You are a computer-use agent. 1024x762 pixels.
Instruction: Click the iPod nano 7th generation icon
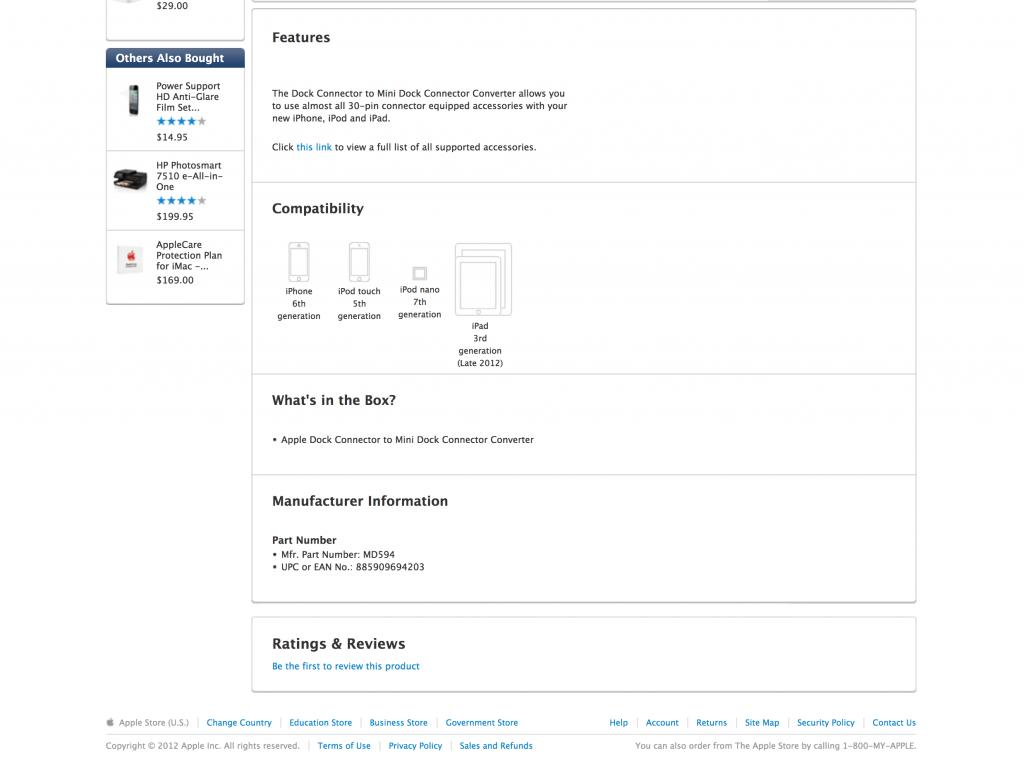coord(420,273)
